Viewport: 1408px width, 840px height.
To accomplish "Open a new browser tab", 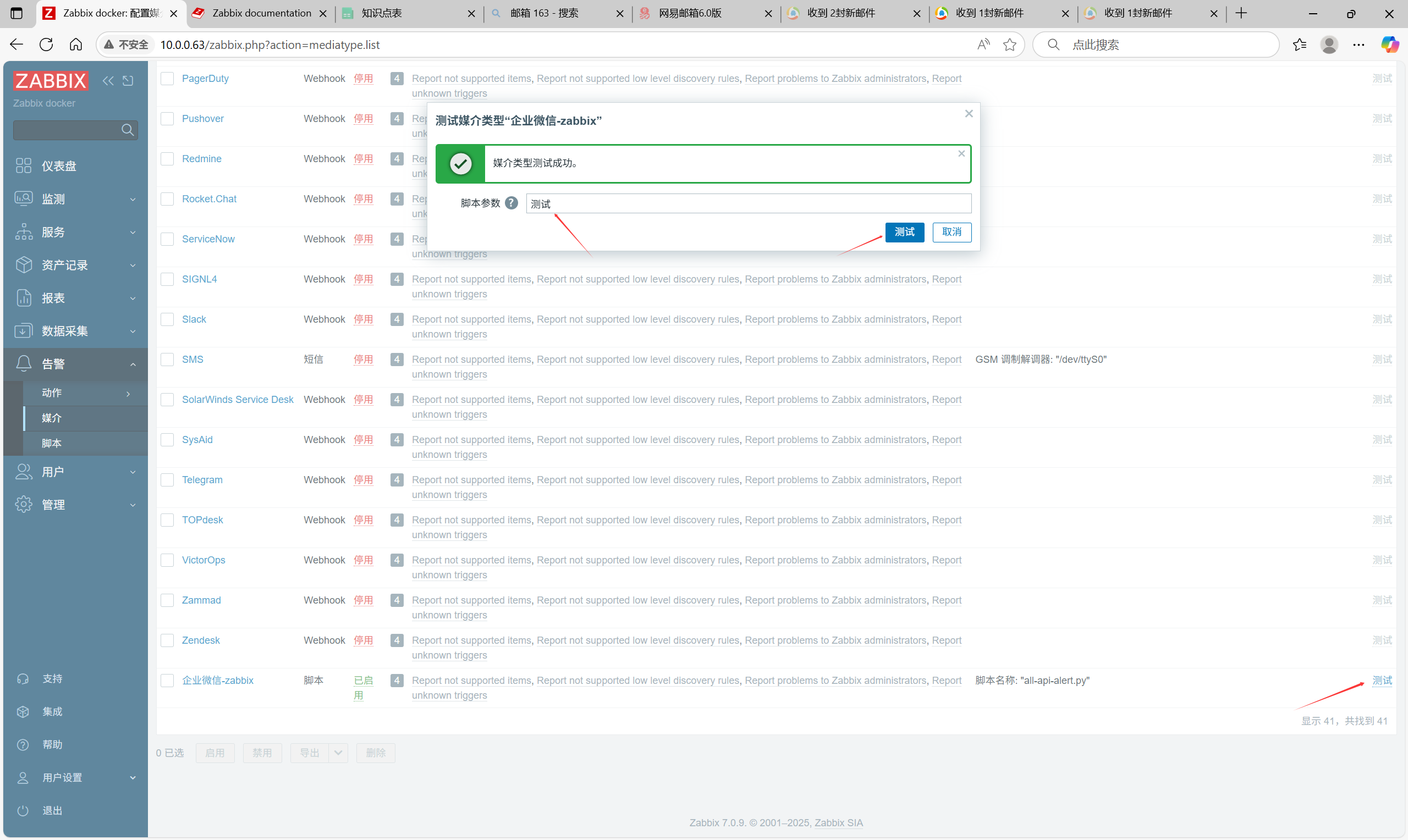I will tap(1240, 13).
